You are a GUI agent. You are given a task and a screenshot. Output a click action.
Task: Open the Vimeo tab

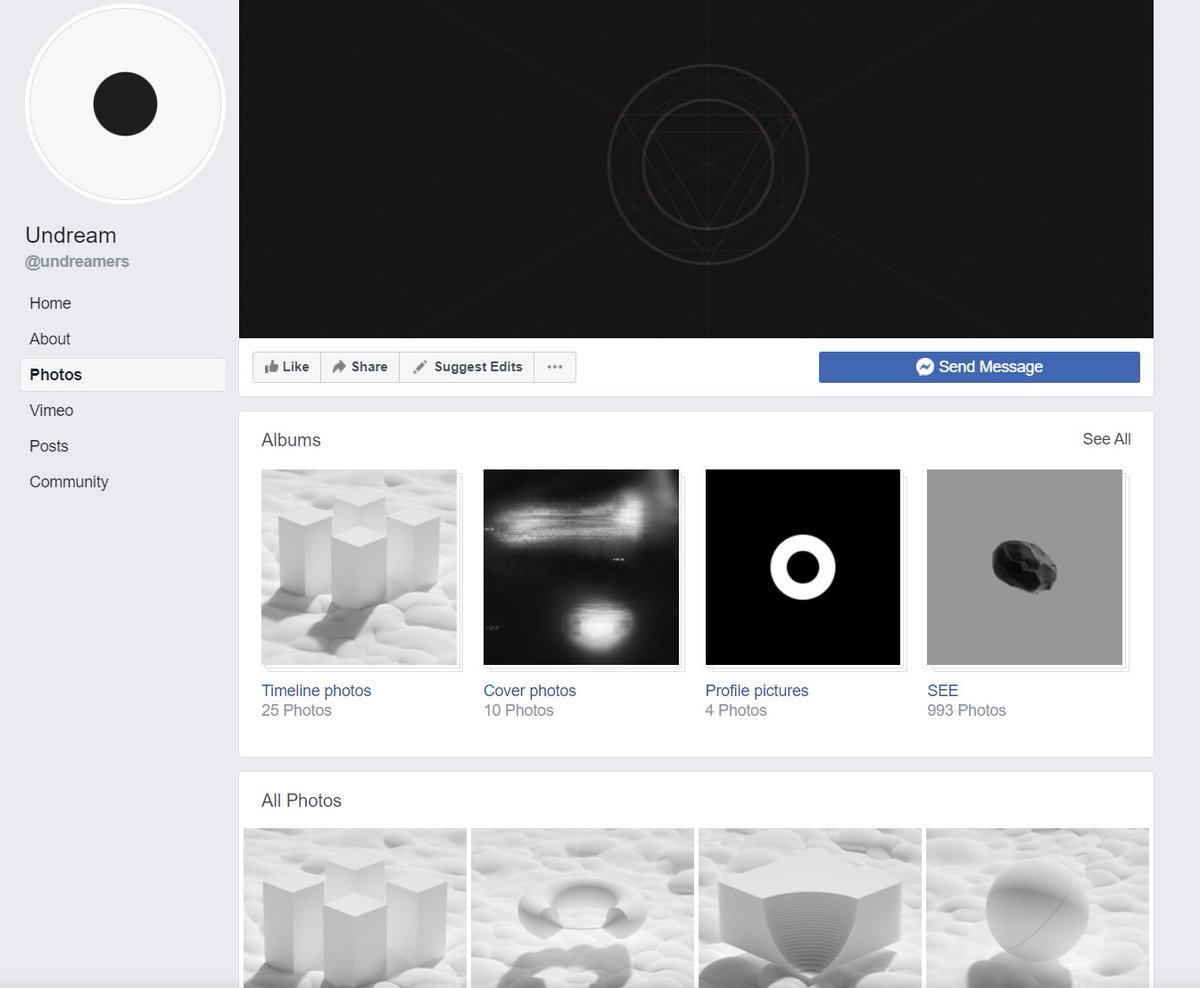tap(51, 410)
